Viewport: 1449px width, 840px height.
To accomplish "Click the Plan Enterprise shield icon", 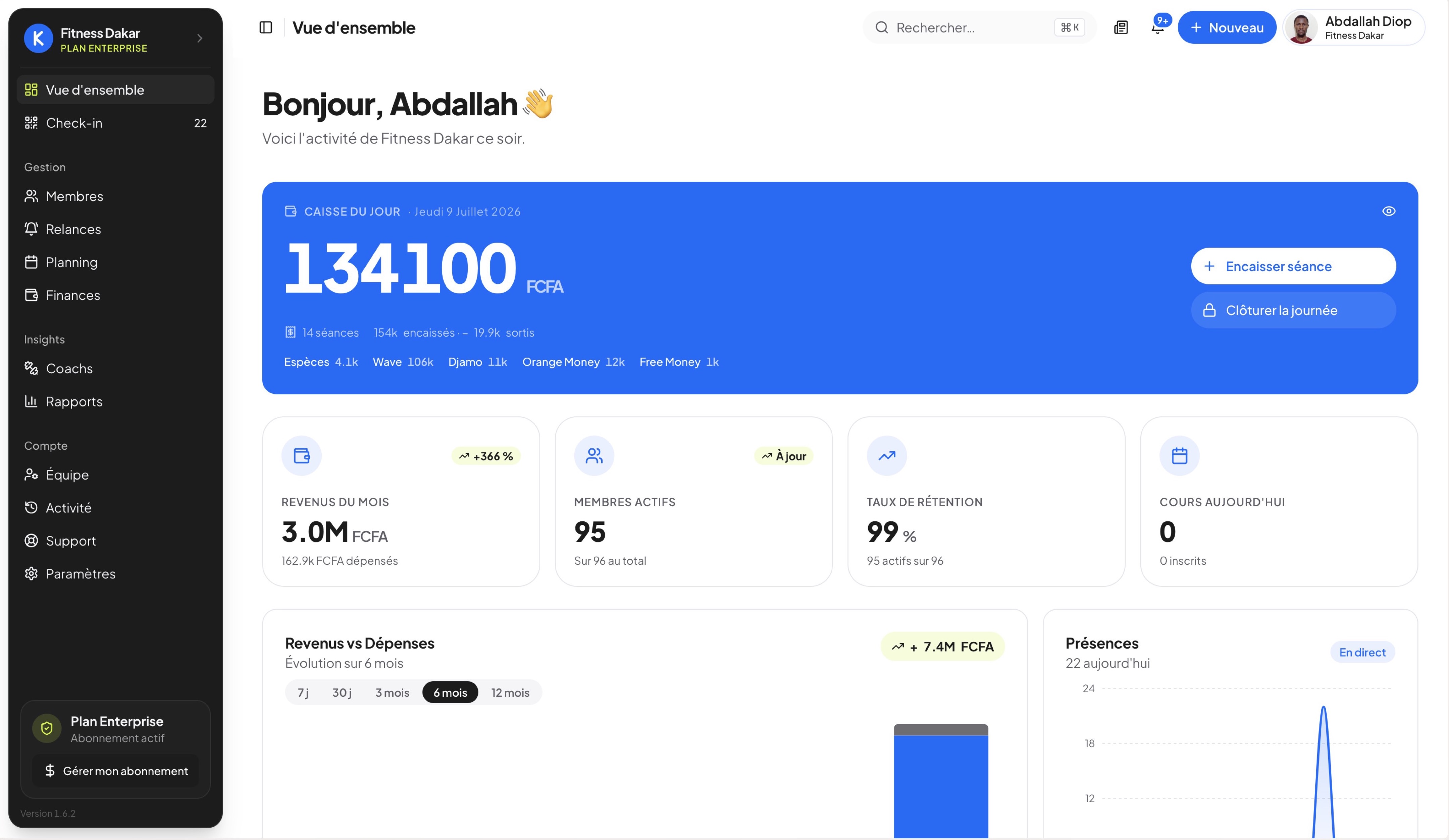I will click(47, 729).
